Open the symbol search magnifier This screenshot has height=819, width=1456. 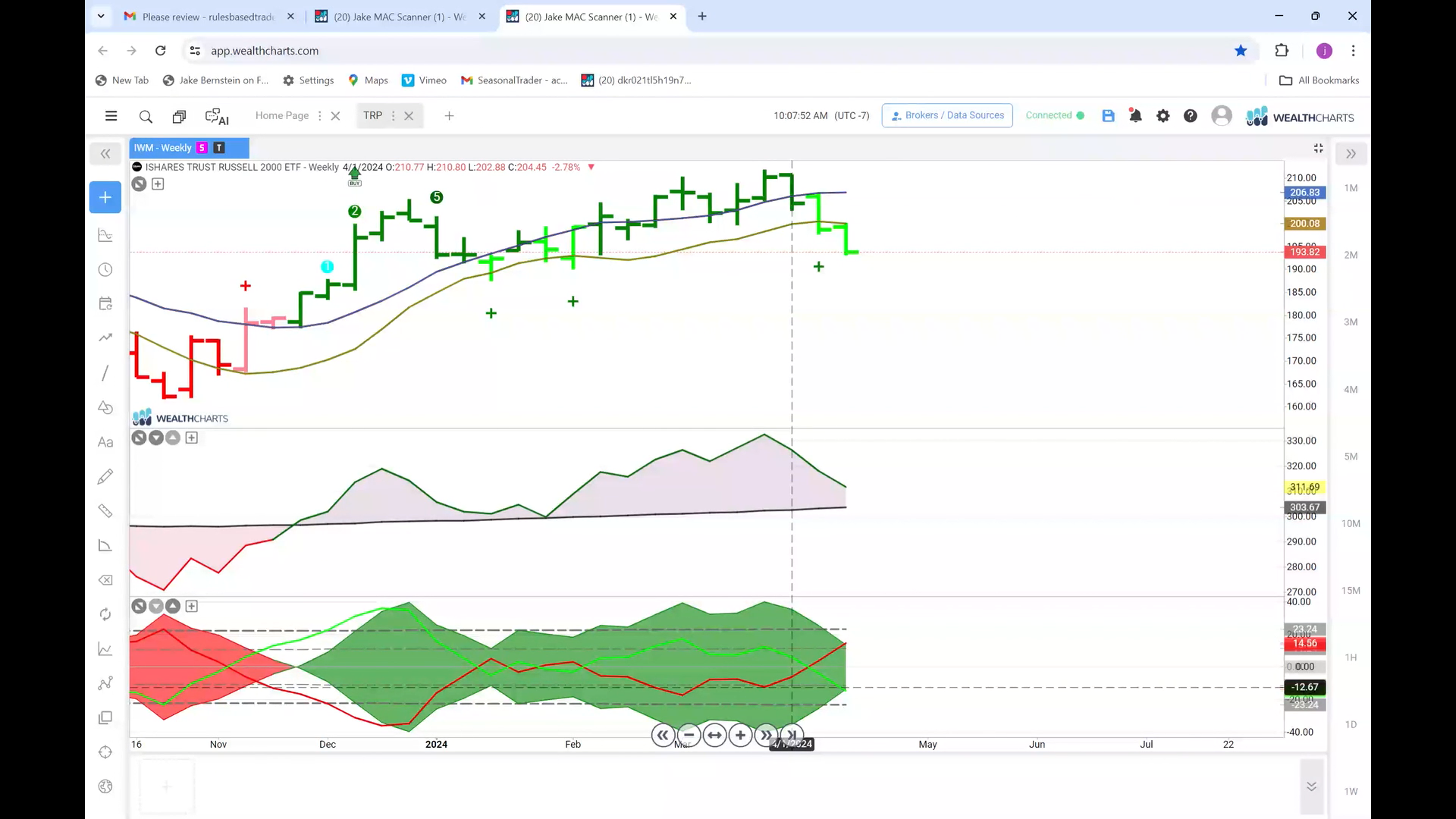point(146,116)
